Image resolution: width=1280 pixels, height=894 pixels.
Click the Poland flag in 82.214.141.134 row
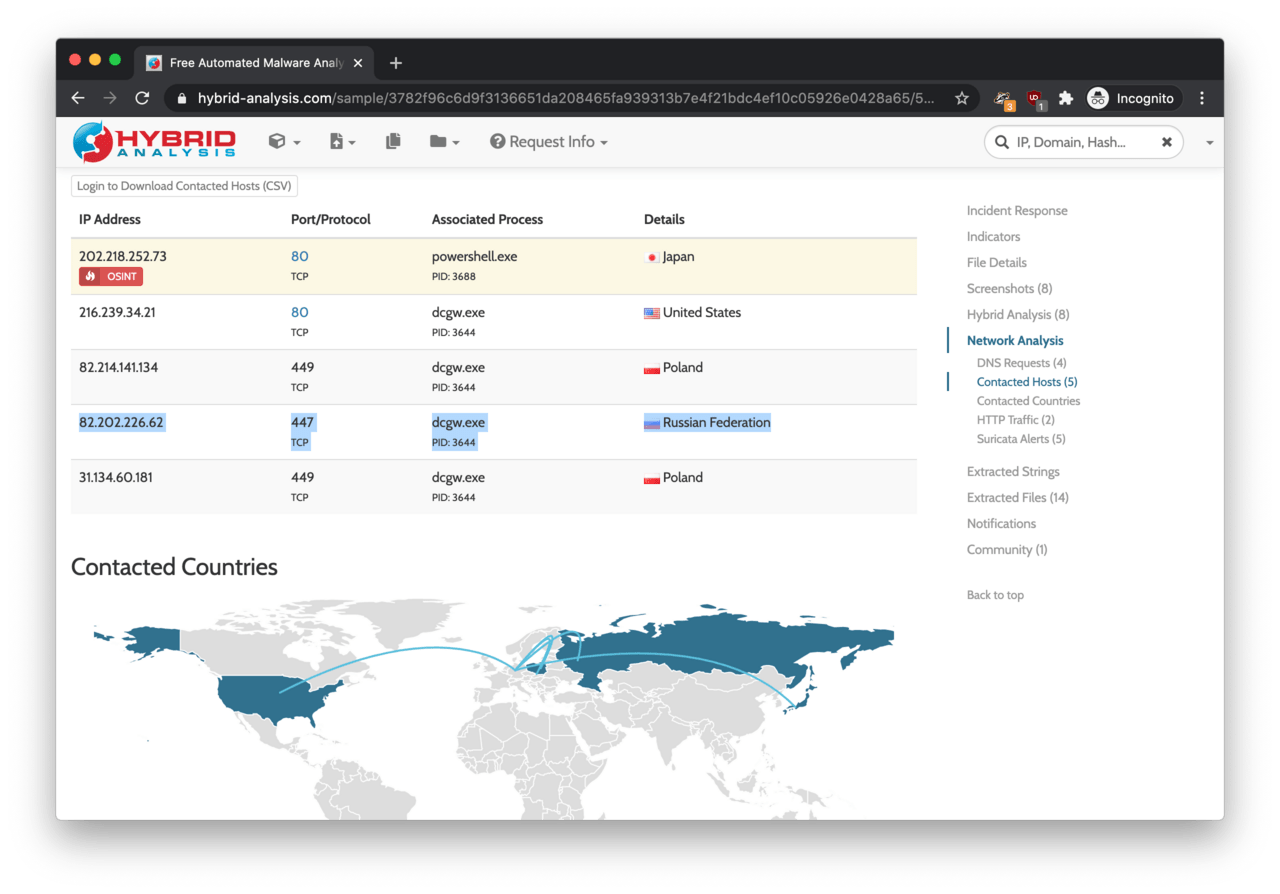[x=652, y=368]
